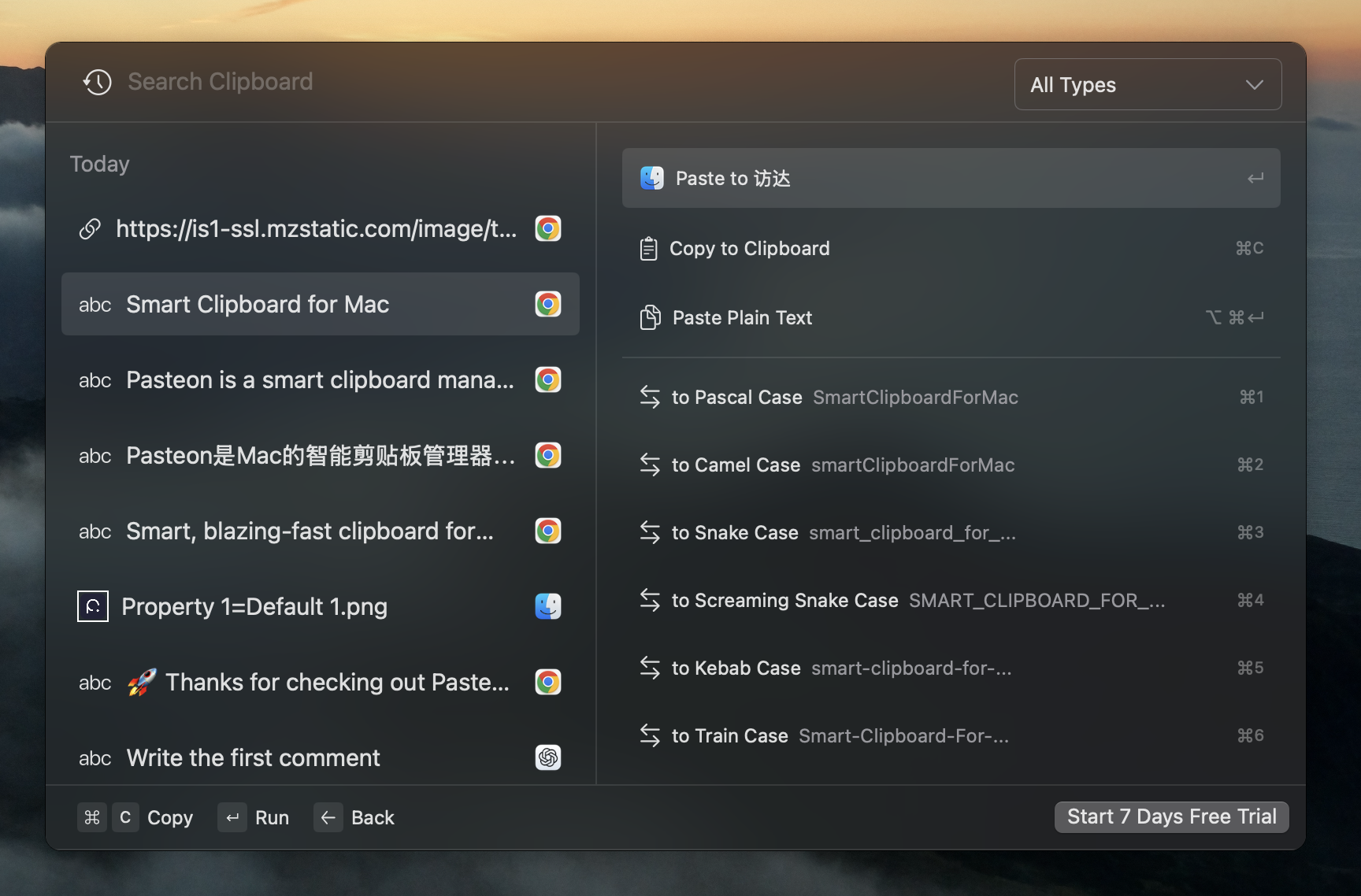Click Chrome icon on Pasteon is a smart clipboard row
The height and width of the screenshot is (896, 1361).
(548, 380)
